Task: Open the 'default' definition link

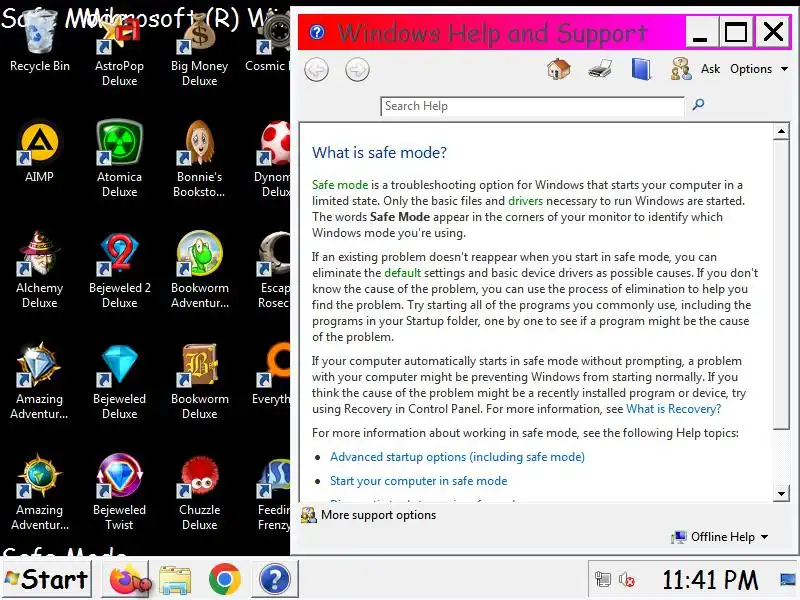Action: pos(402,273)
